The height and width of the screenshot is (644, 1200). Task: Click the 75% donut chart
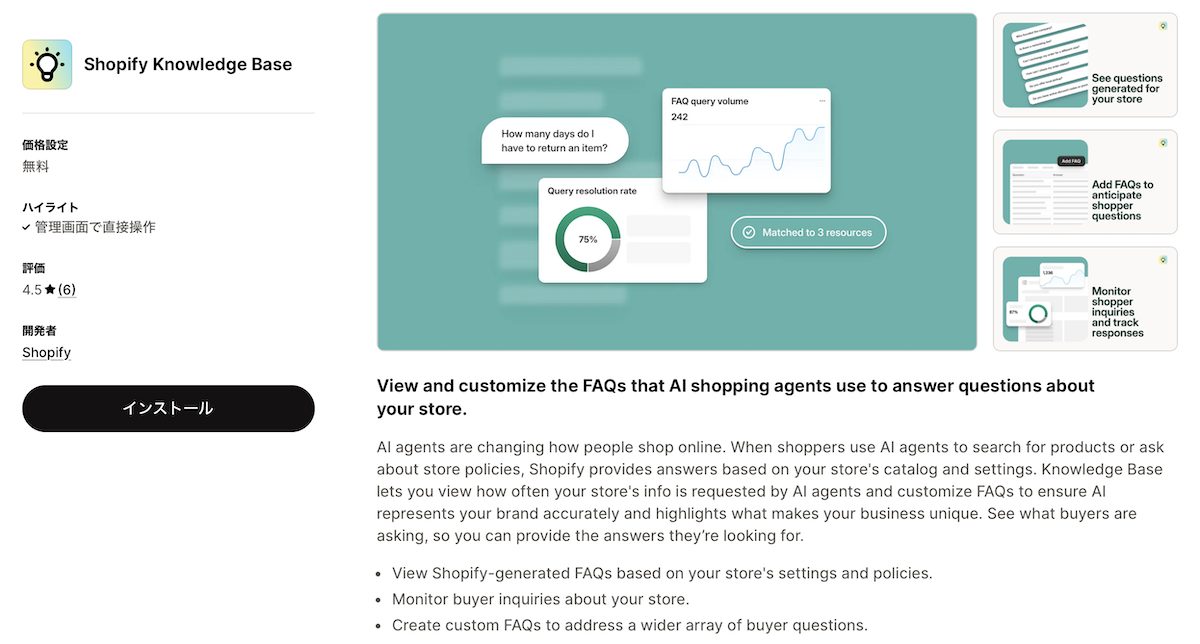coord(588,239)
